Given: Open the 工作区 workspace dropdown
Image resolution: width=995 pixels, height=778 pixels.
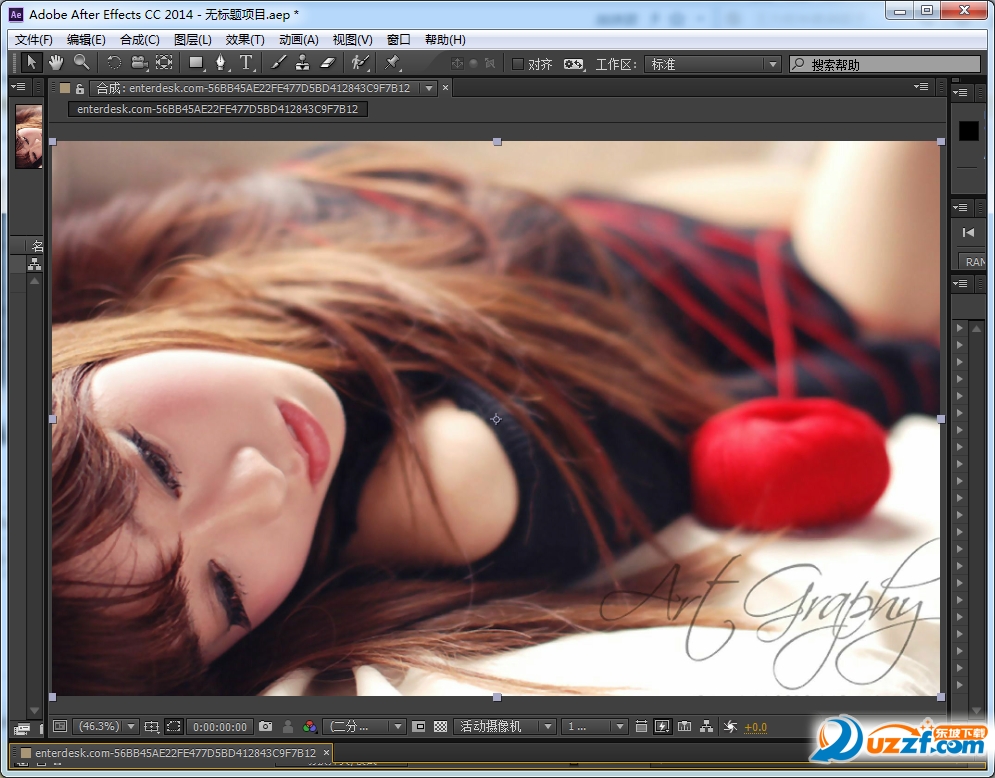Looking at the screenshot, I should coord(712,64).
